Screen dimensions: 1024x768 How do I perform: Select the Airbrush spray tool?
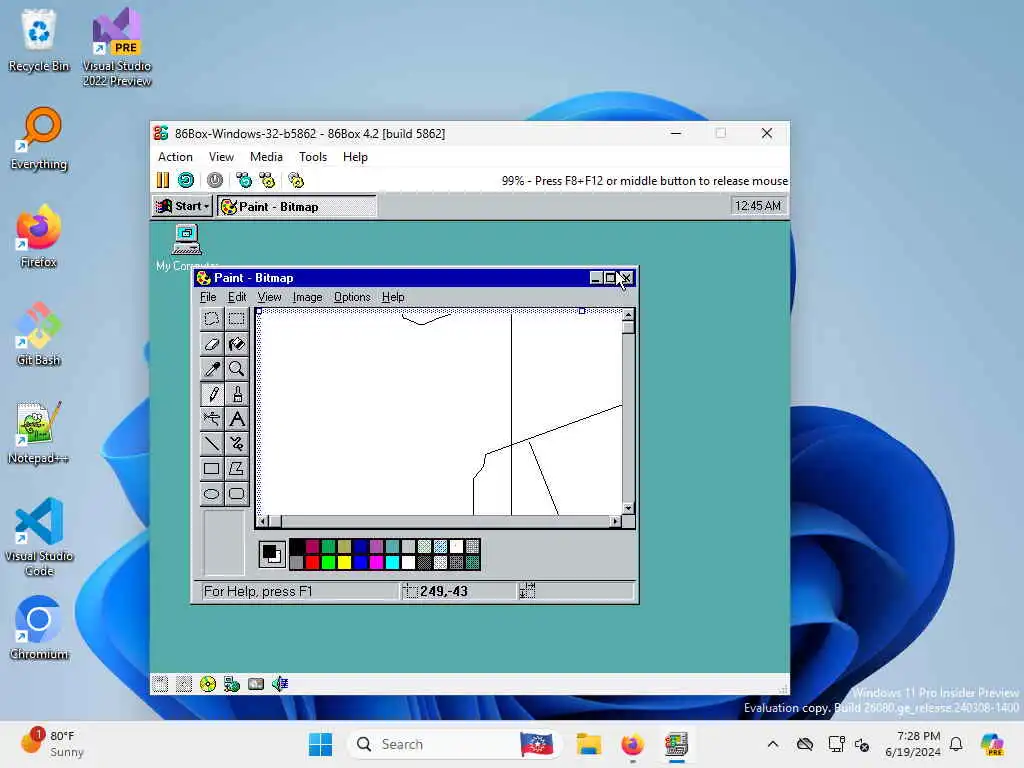(212, 419)
